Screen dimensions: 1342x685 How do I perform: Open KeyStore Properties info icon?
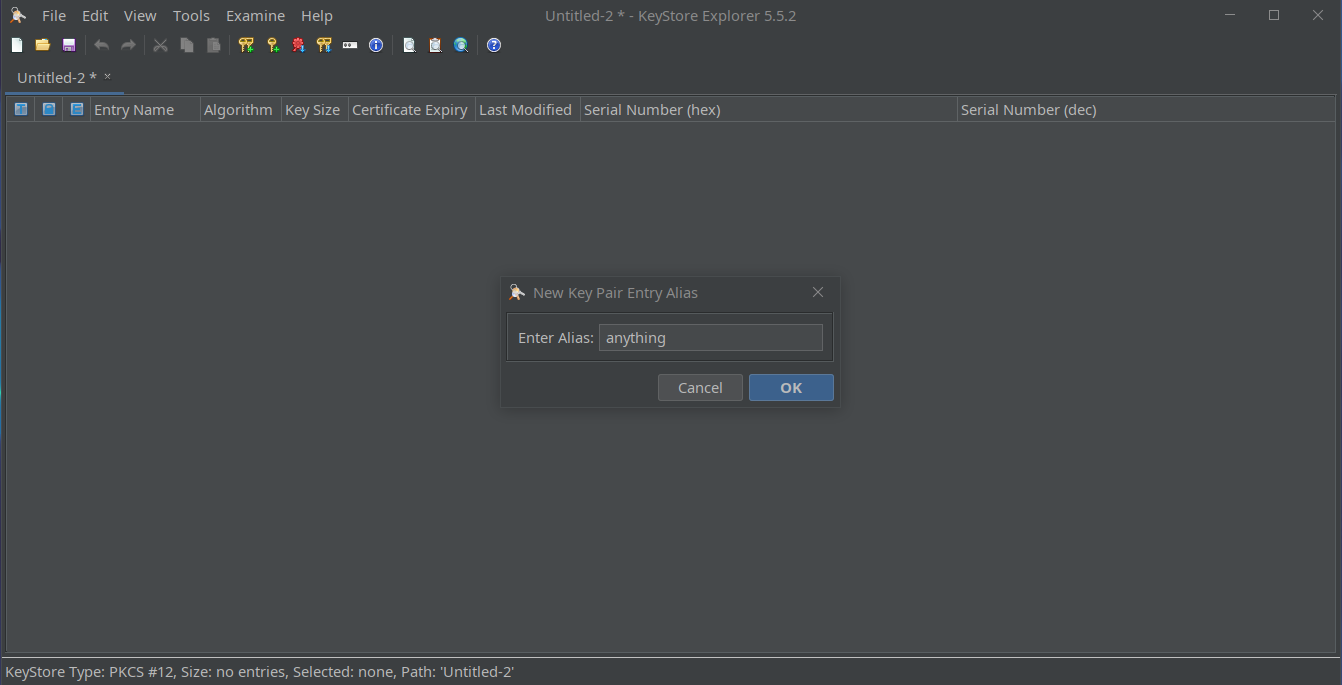click(376, 45)
